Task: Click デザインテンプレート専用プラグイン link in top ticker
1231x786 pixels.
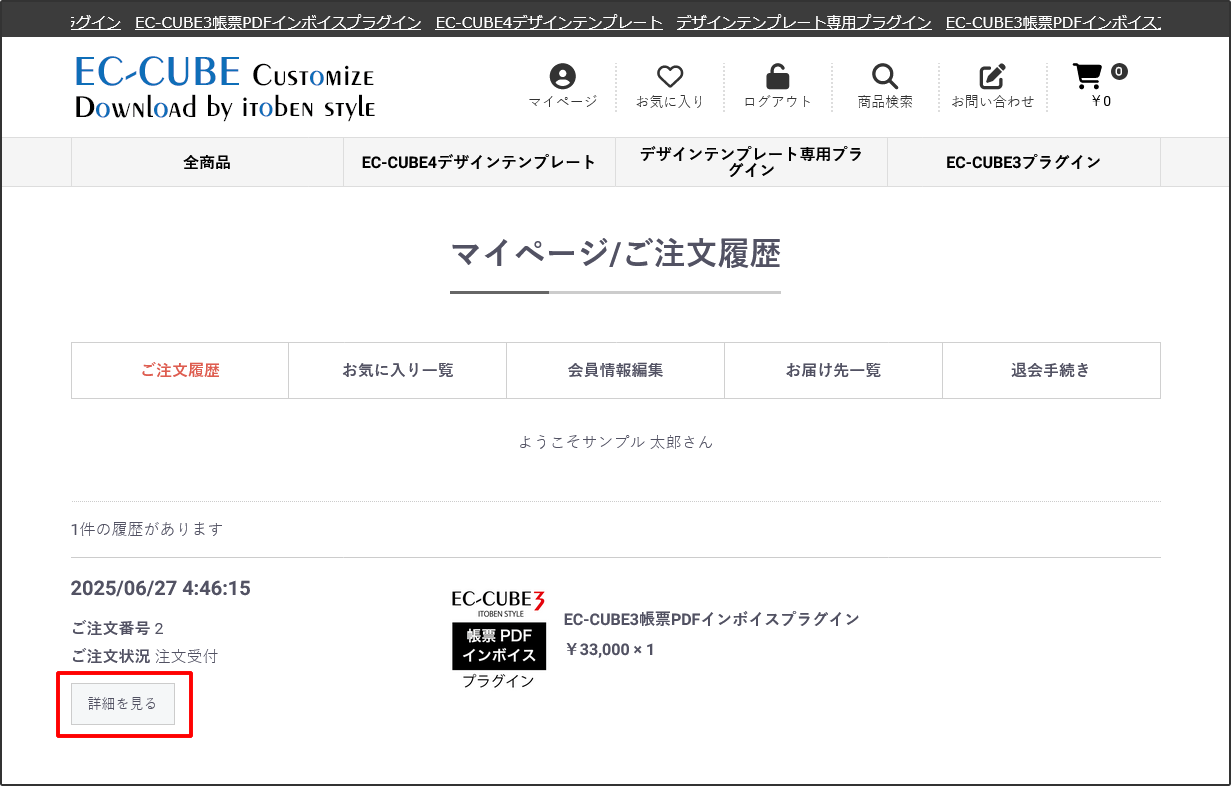Action: (804, 22)
